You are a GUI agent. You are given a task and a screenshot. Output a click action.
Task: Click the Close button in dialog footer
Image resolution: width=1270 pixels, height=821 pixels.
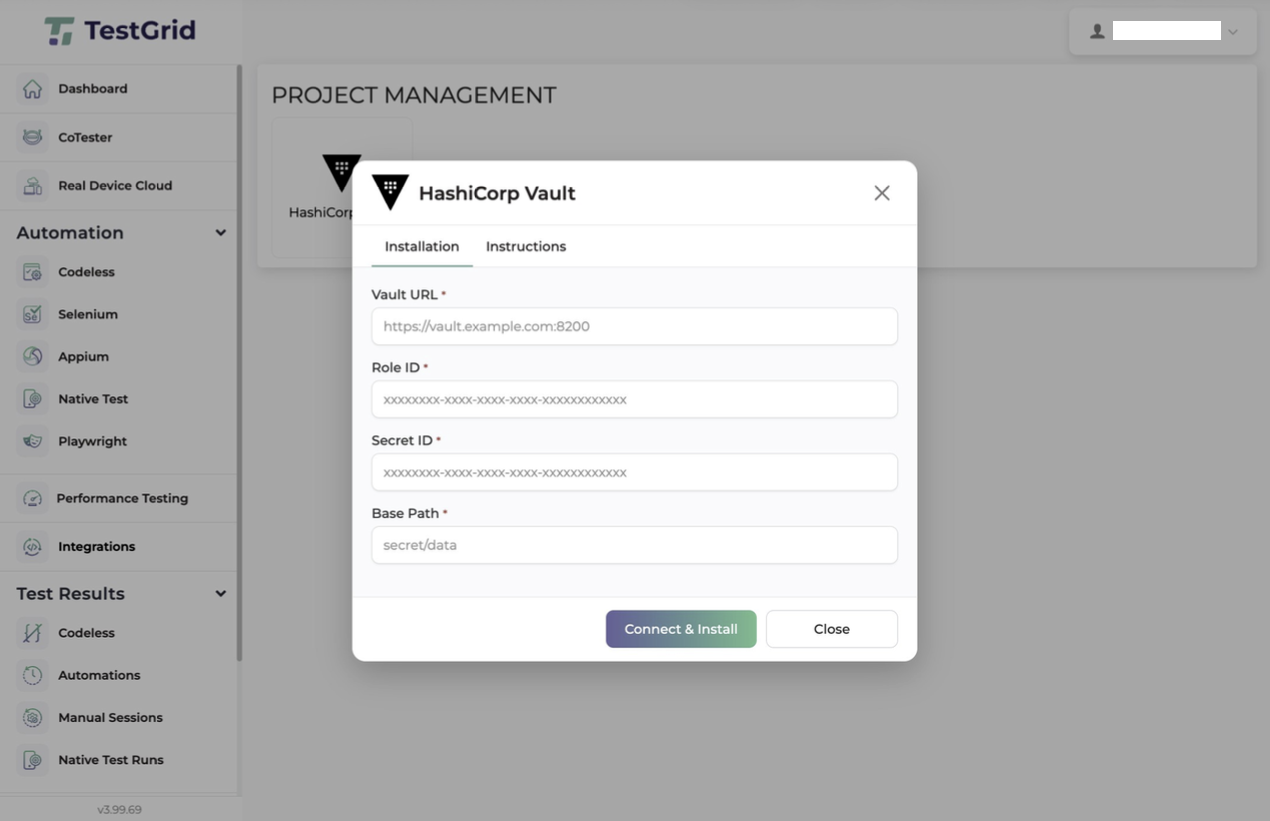point(832,629)
